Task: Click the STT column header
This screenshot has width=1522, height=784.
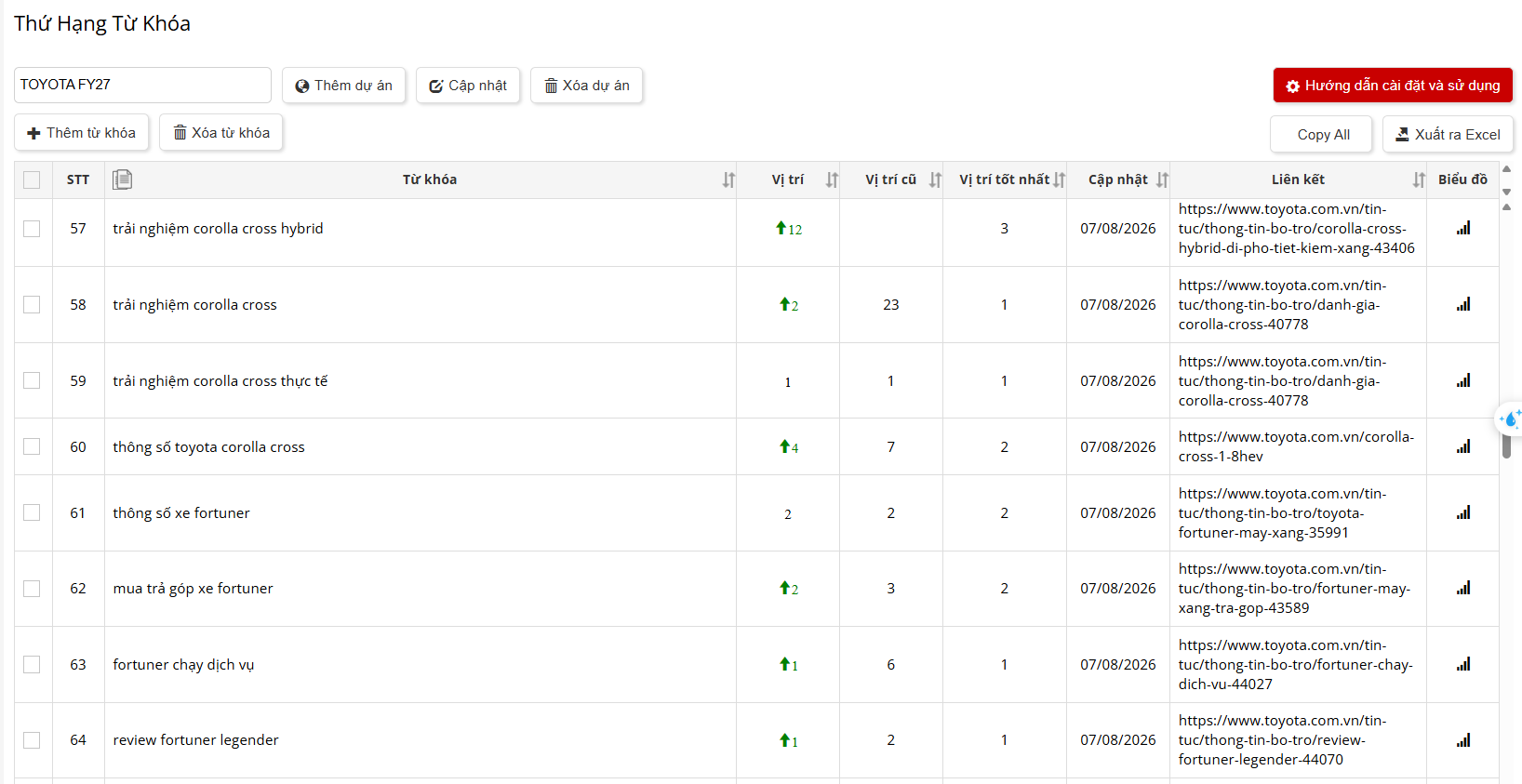Action: click(x=78, y=179)
